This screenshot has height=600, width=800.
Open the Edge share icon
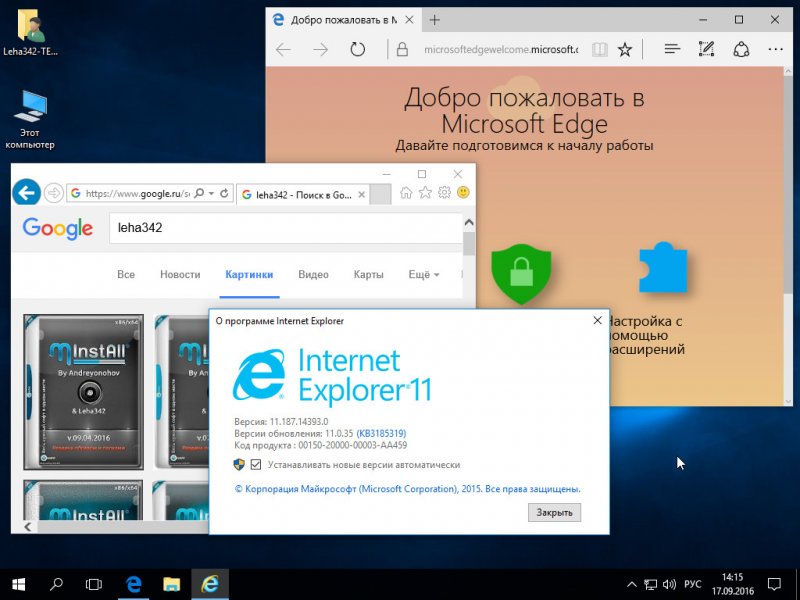(741, 49)
